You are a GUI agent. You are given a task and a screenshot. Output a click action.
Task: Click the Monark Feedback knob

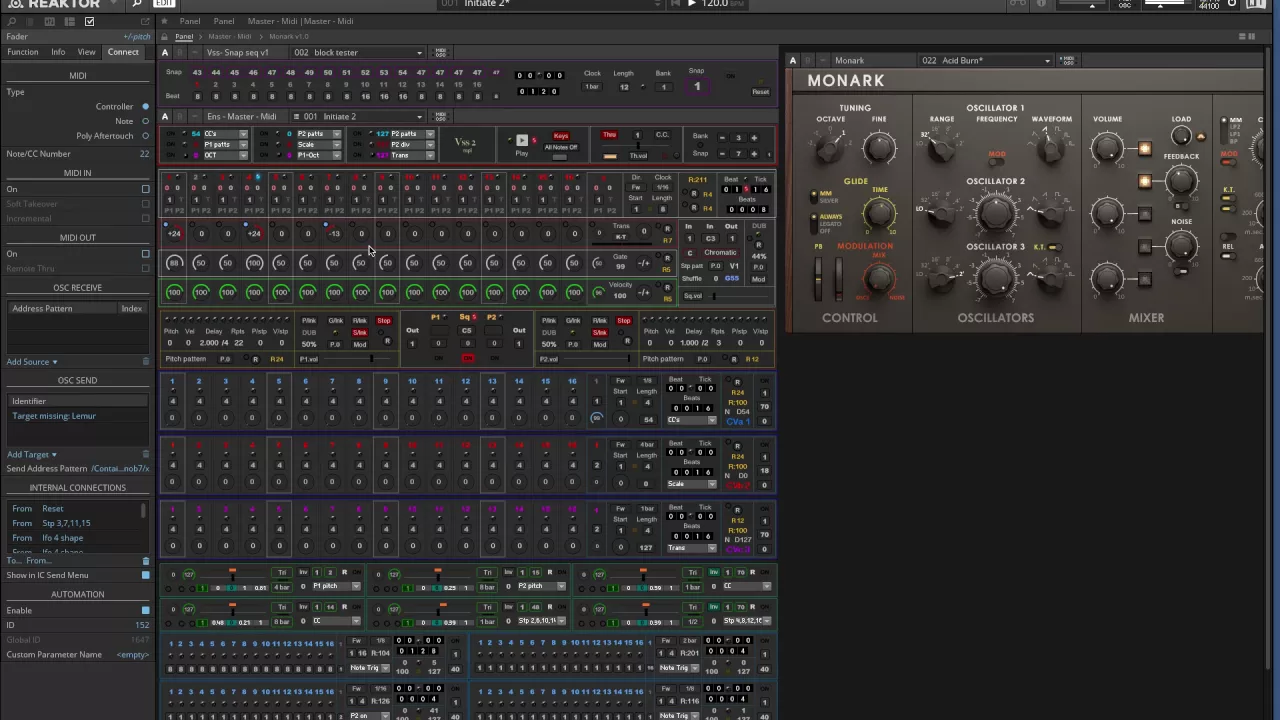coord(1181,181)
